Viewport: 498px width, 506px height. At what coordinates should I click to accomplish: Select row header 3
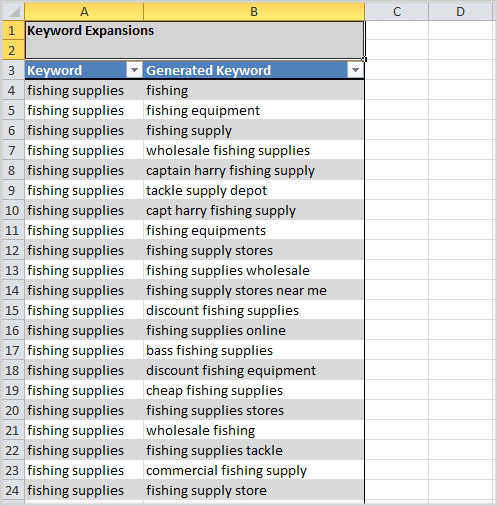click(x=12, y=70)
